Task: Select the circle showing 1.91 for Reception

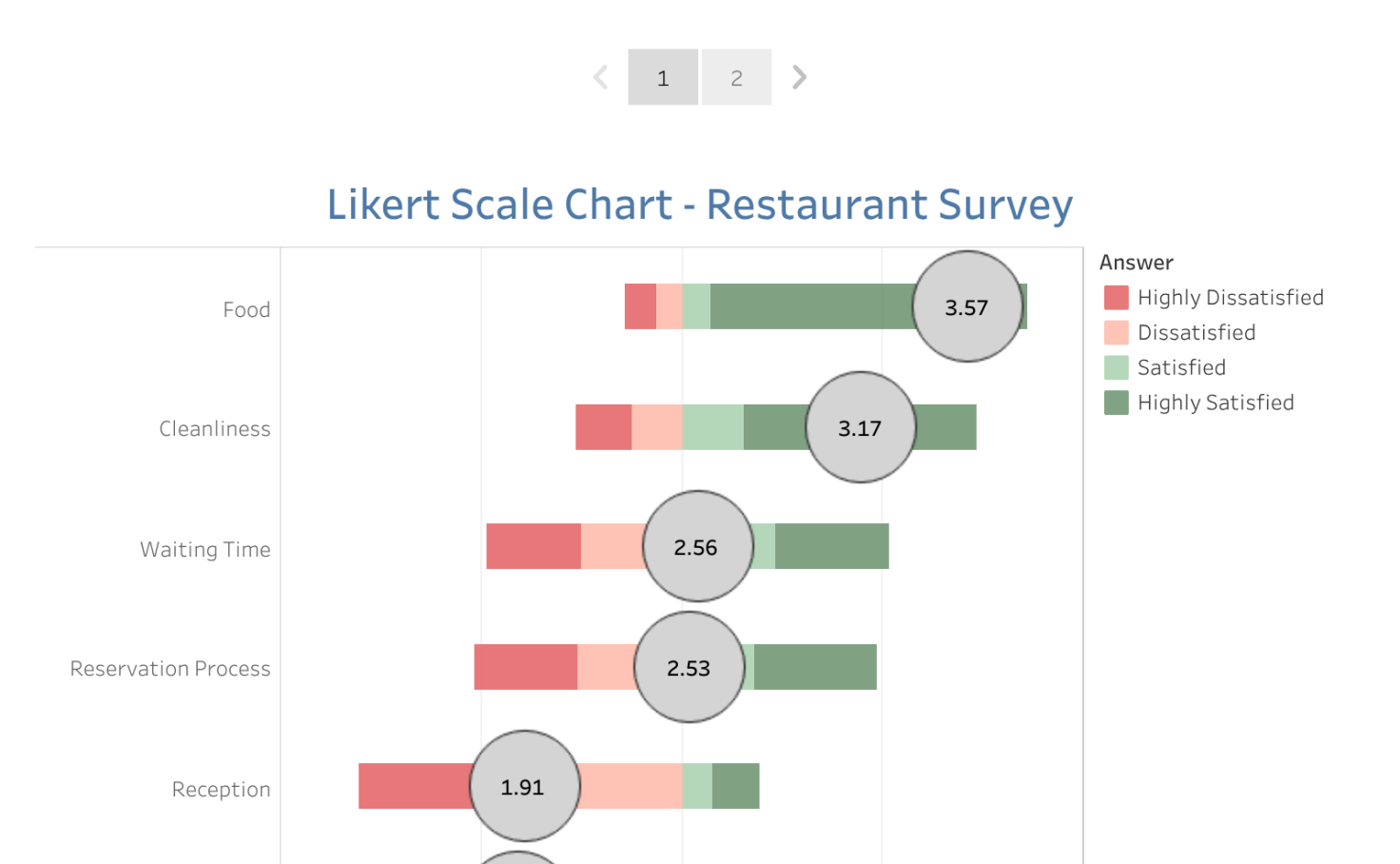Action: click(524, 787)
